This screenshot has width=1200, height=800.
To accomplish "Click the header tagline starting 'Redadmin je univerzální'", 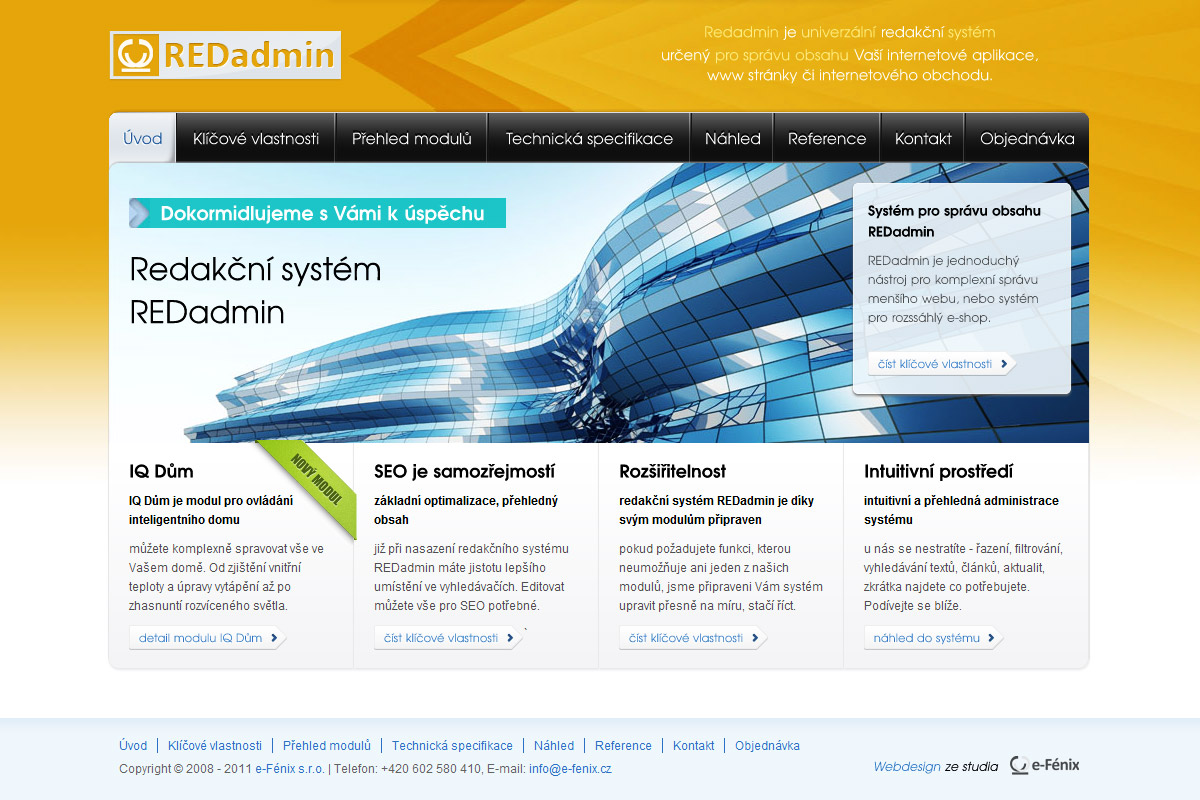I will 850,53.
